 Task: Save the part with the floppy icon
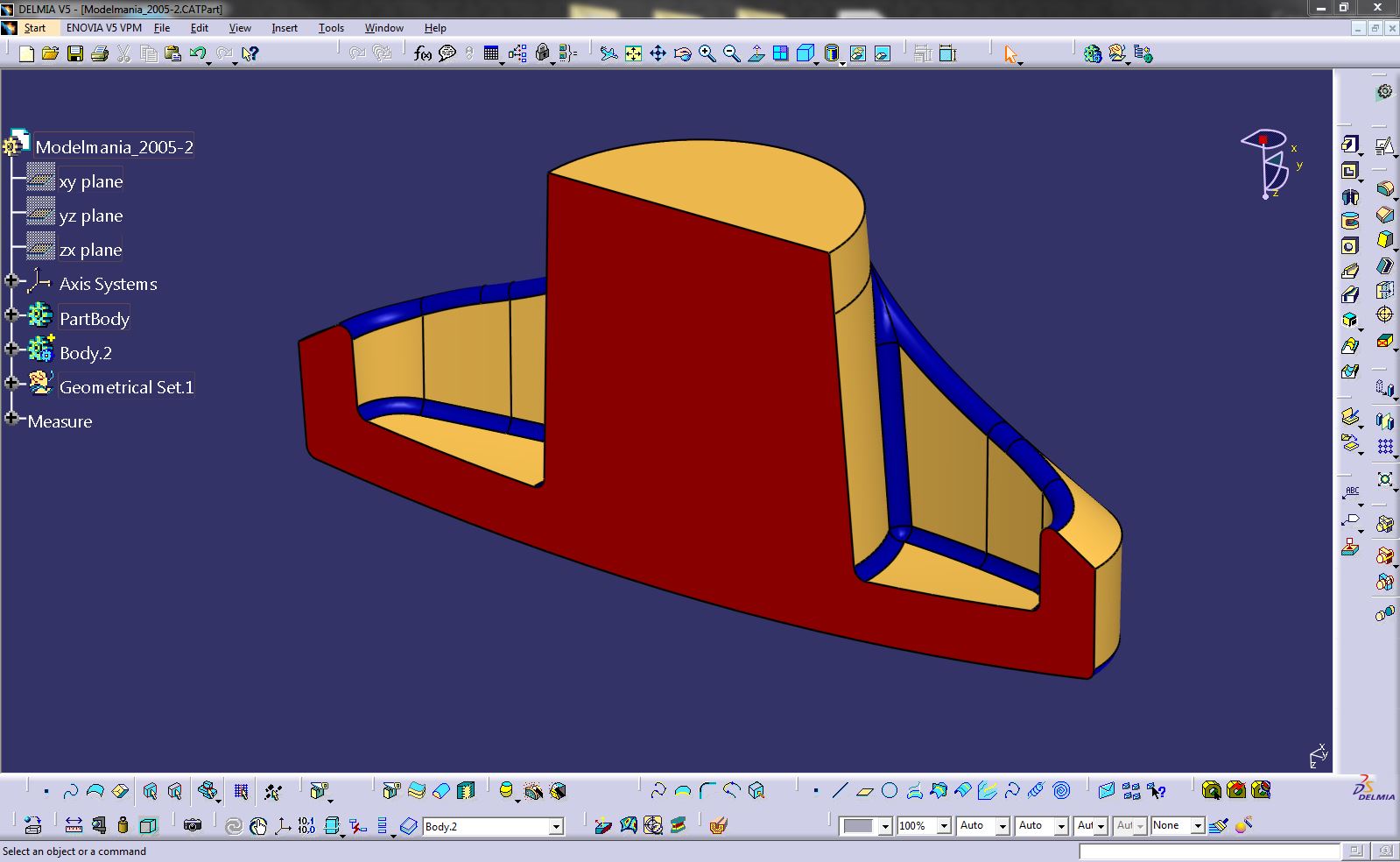(x=75, y=54)
